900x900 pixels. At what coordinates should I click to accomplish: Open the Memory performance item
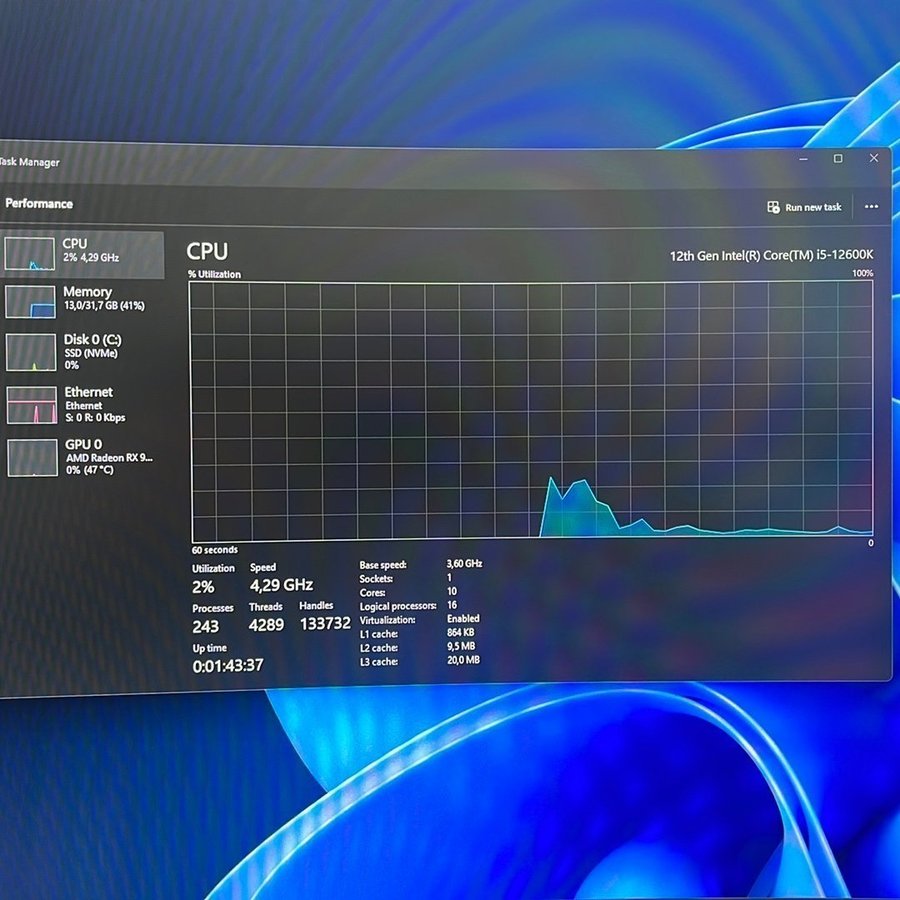coord(82,301)
